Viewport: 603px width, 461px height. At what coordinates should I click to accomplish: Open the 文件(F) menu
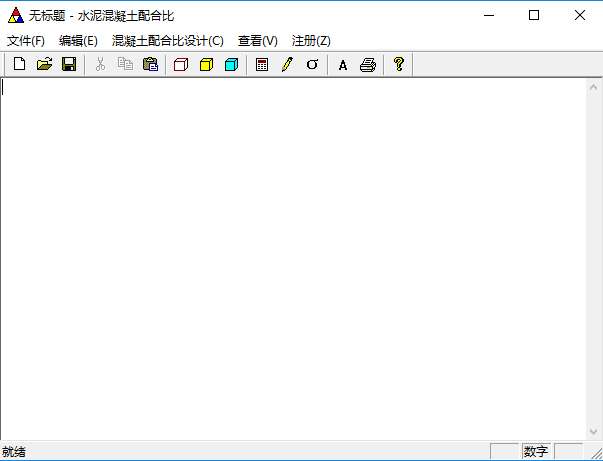click(26, 40)
